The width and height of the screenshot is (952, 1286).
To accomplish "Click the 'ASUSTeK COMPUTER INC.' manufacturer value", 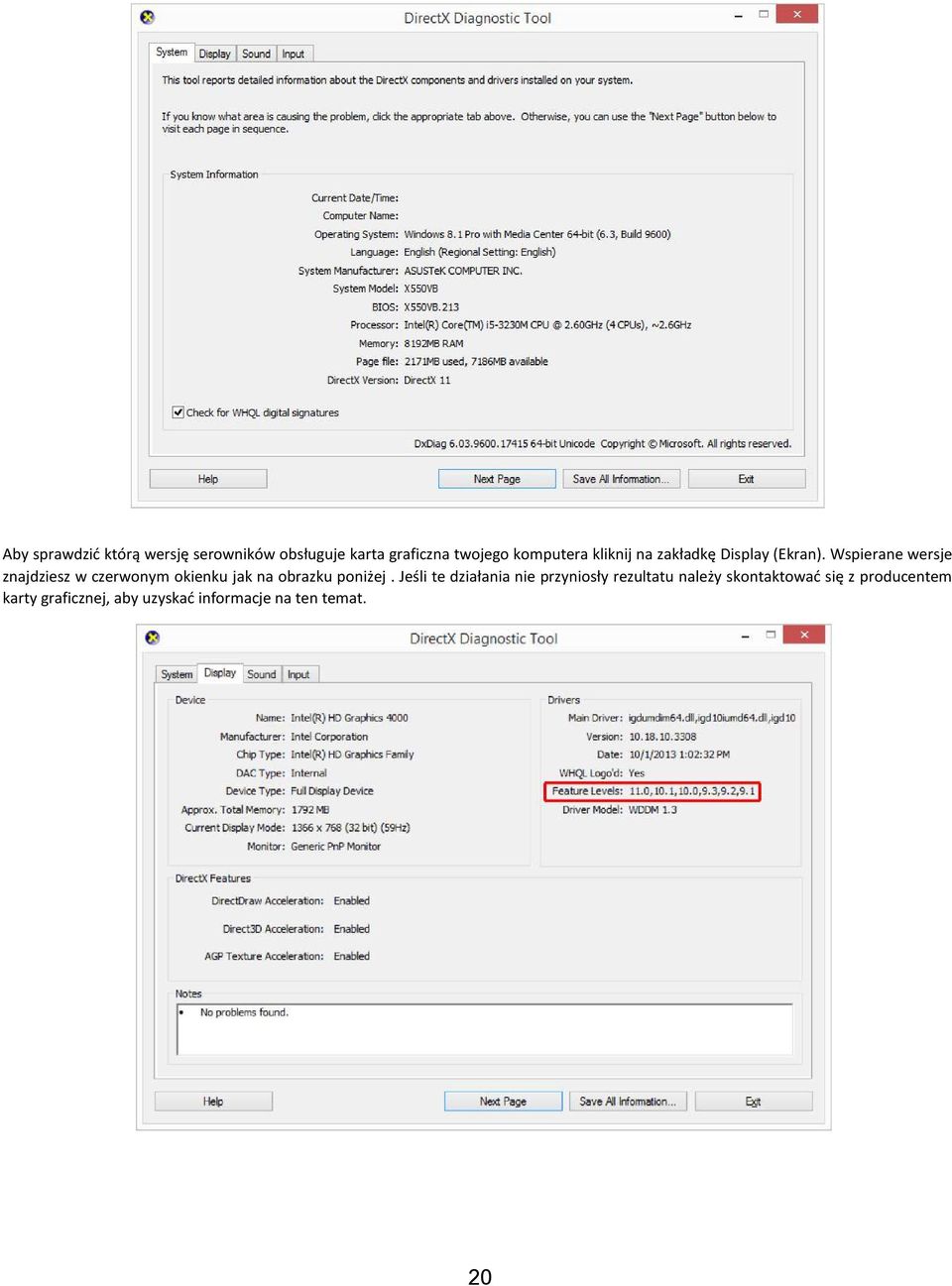I will pyautogui.click(x=463, y=271).
